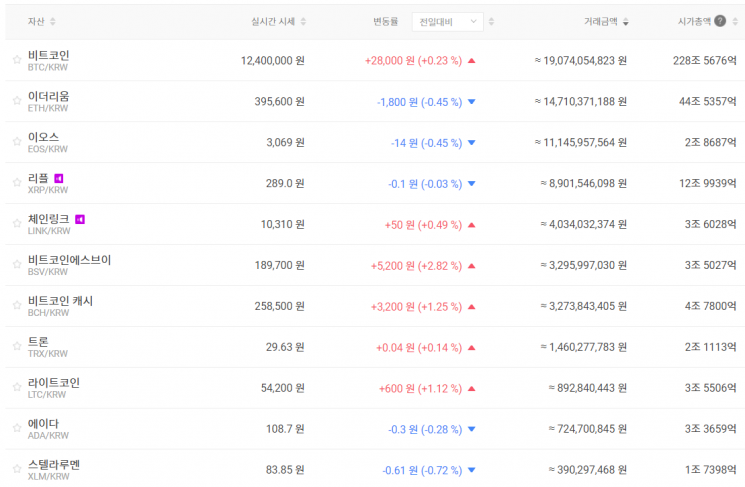Sort by 시가총액 using its sort arrows
The height and width of the screenshot is (487, 745).
tap(735, 21)
